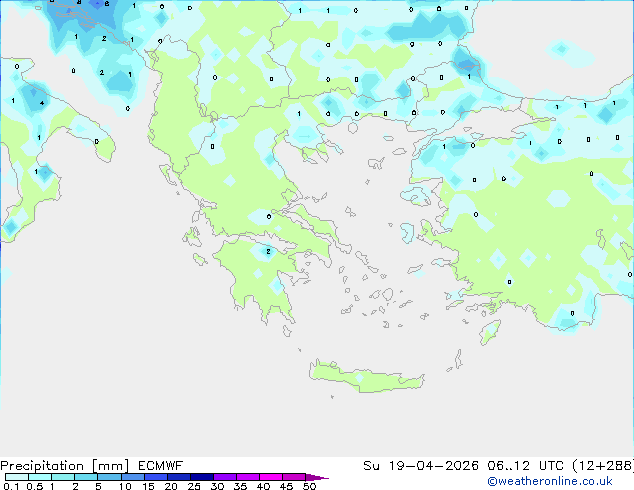Click the 'Precipitation [mm]' title text

click(x=65, y=466)
